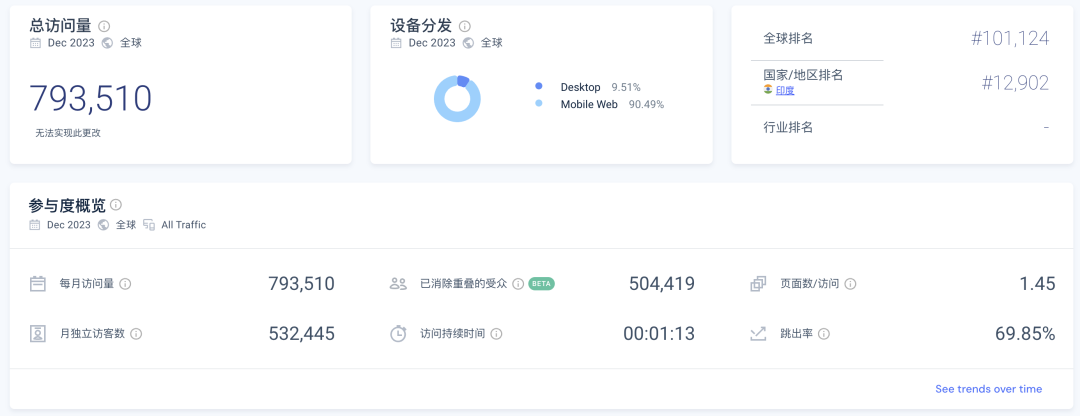The height and width of the screenshot is (416, 1080).
Task: Open the 印度 country link
Action: [x=785, y=90]
